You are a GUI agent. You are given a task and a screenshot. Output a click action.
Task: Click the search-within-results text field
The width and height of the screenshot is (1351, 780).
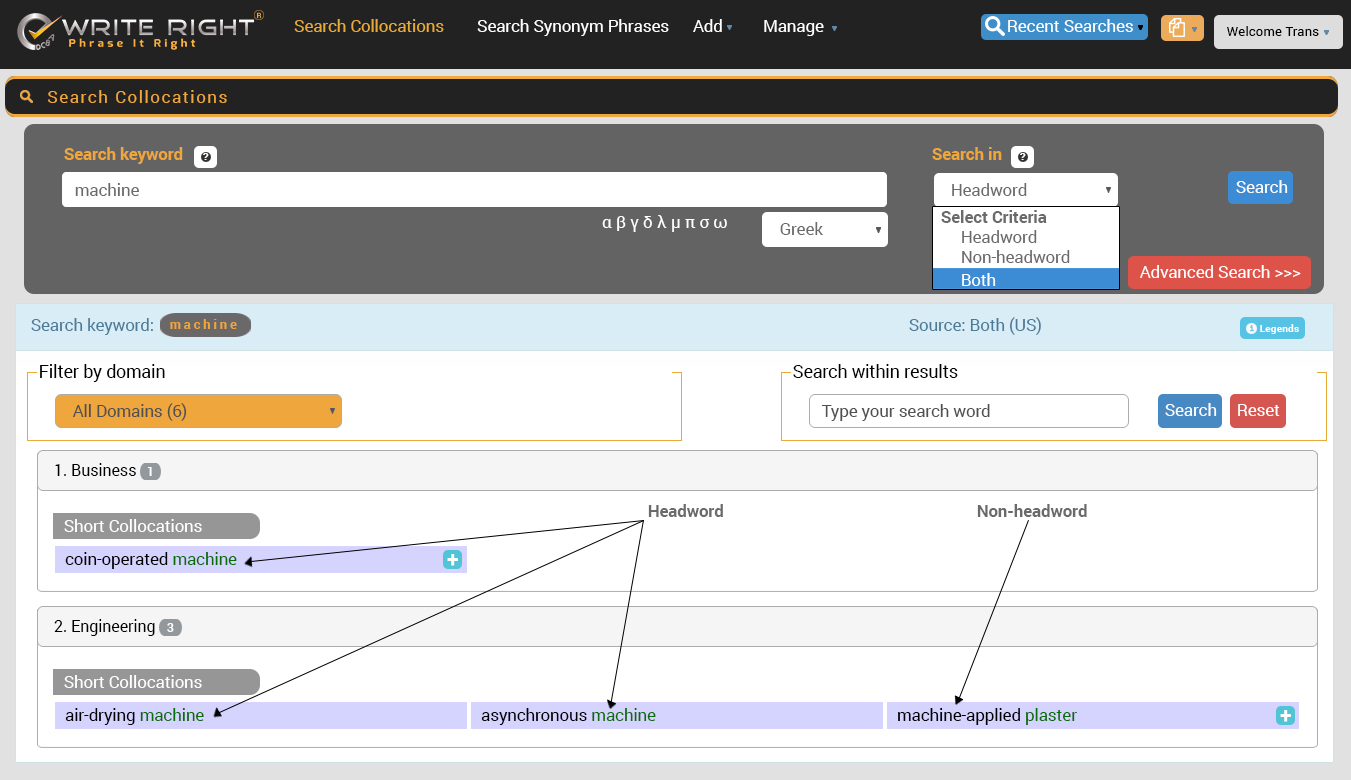968,411
